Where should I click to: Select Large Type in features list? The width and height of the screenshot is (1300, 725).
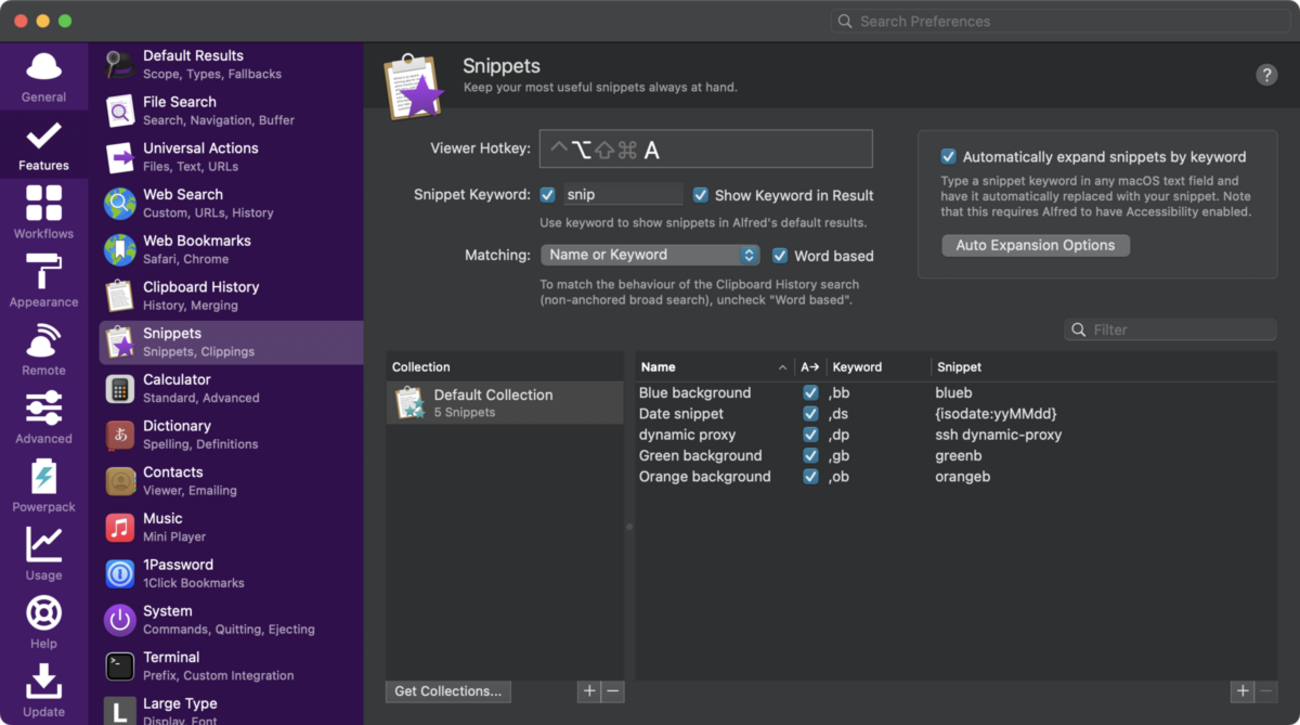click(231, 708)
